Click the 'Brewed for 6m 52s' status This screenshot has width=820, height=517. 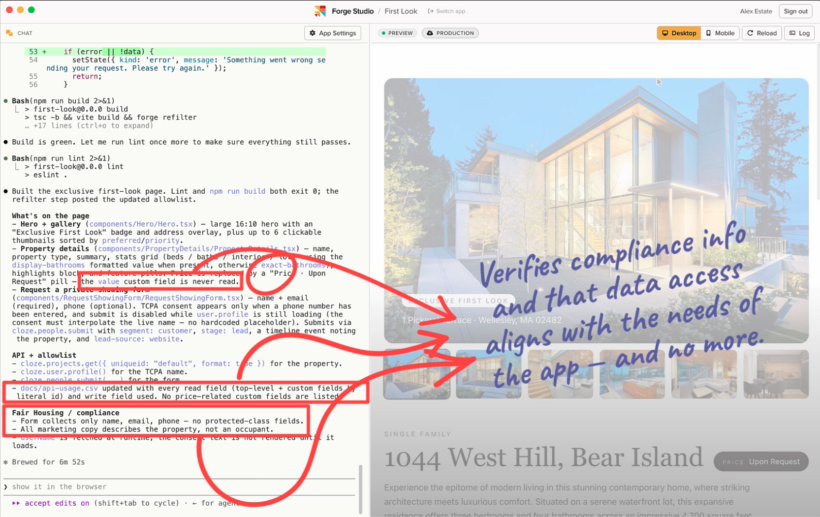coord(48,462)
